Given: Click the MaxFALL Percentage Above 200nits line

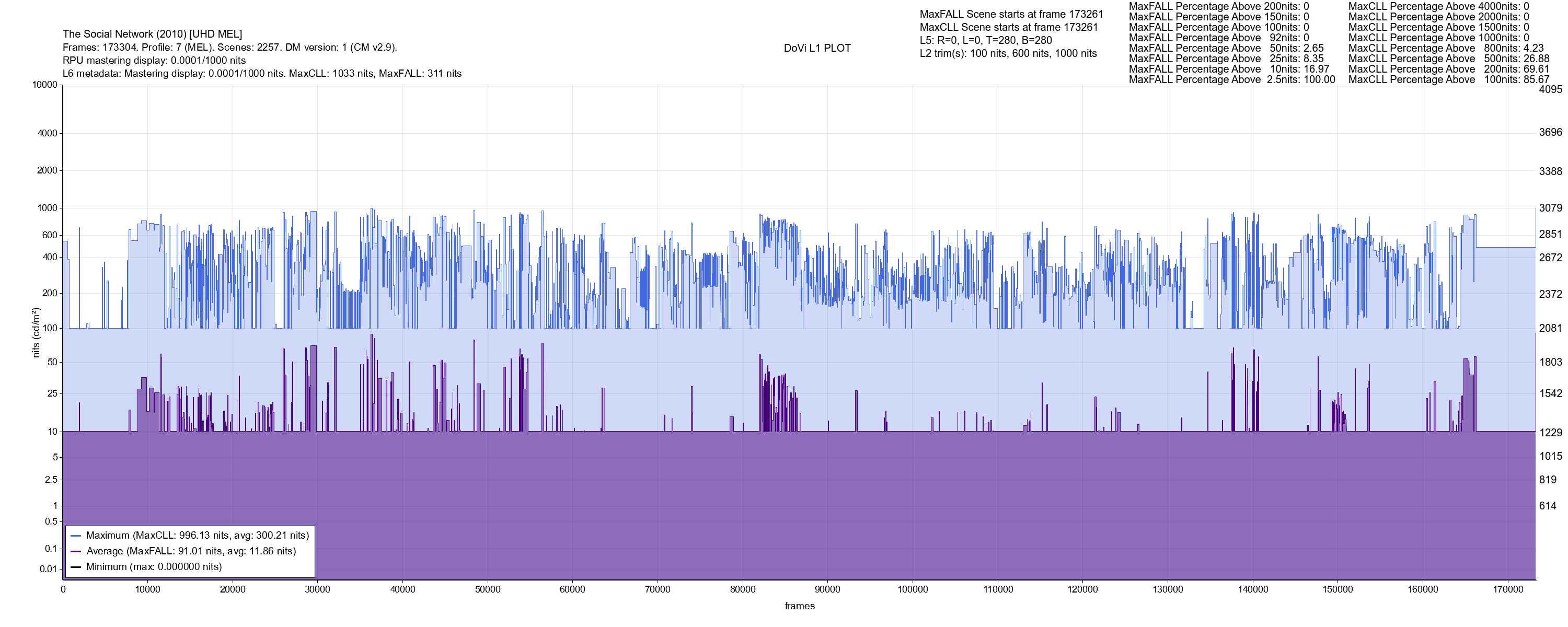Looking at the screenshot, I should 1219,6.
